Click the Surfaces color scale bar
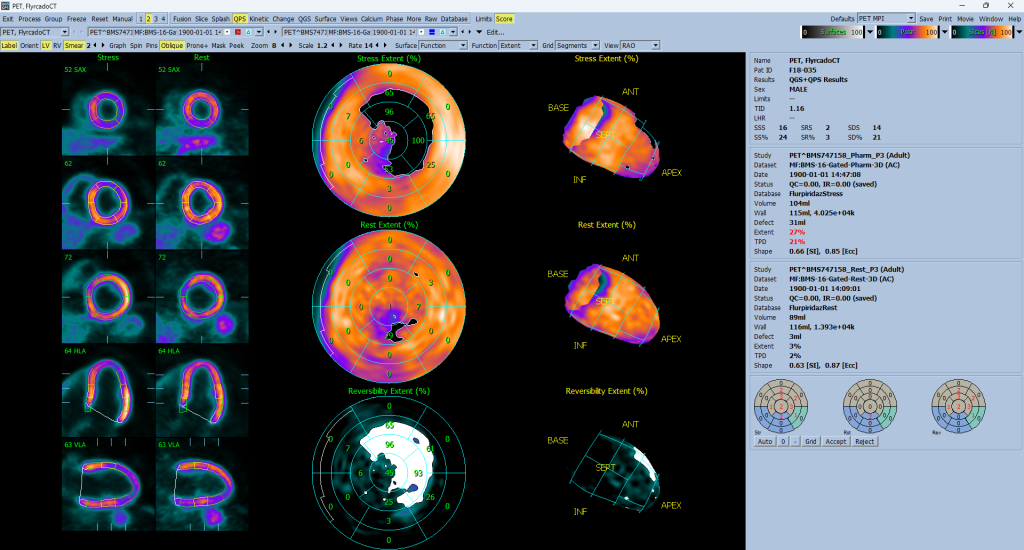The image size is (1024, 550). pos(833,31)
